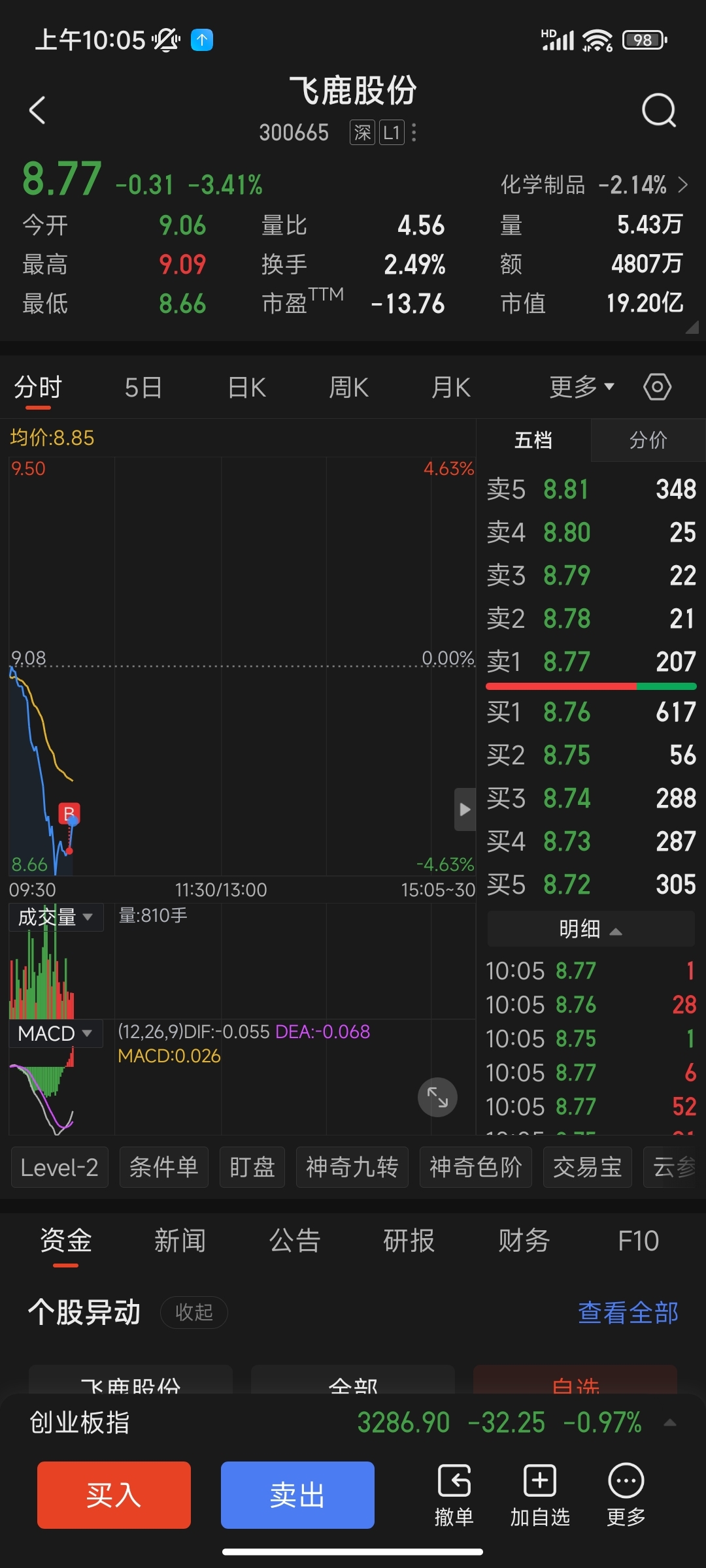Tap the 撤单 cancel-order icon
The height and width of the screenshot is (1568, 706).
454,1495
